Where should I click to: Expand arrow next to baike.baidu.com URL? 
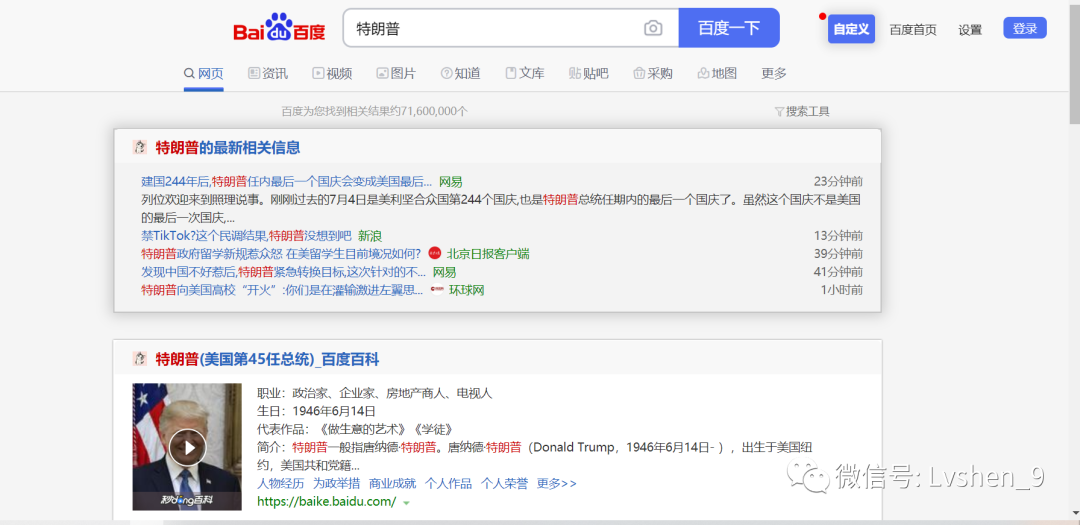click(406, 503)
